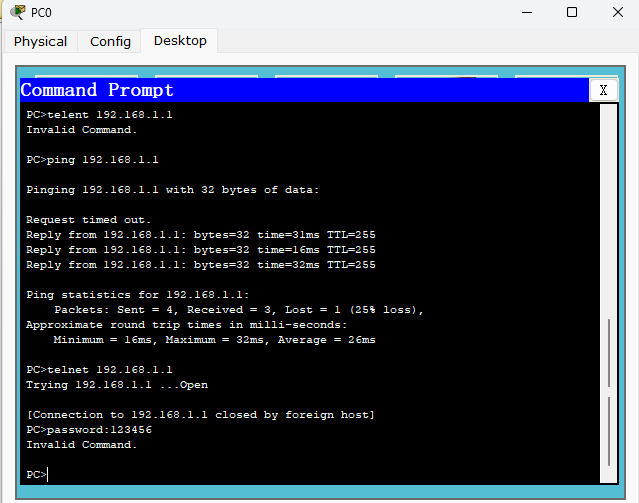Click the reply line with time=16ms
The image size is (639, 503).
[x=201, y=250]
